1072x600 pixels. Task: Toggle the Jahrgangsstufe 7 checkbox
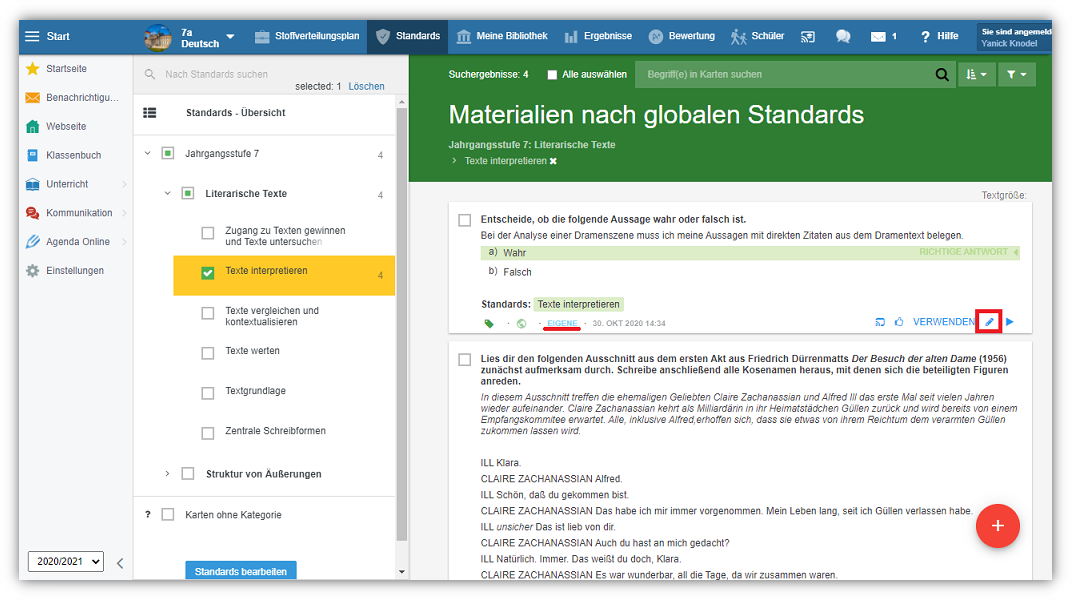168,154
